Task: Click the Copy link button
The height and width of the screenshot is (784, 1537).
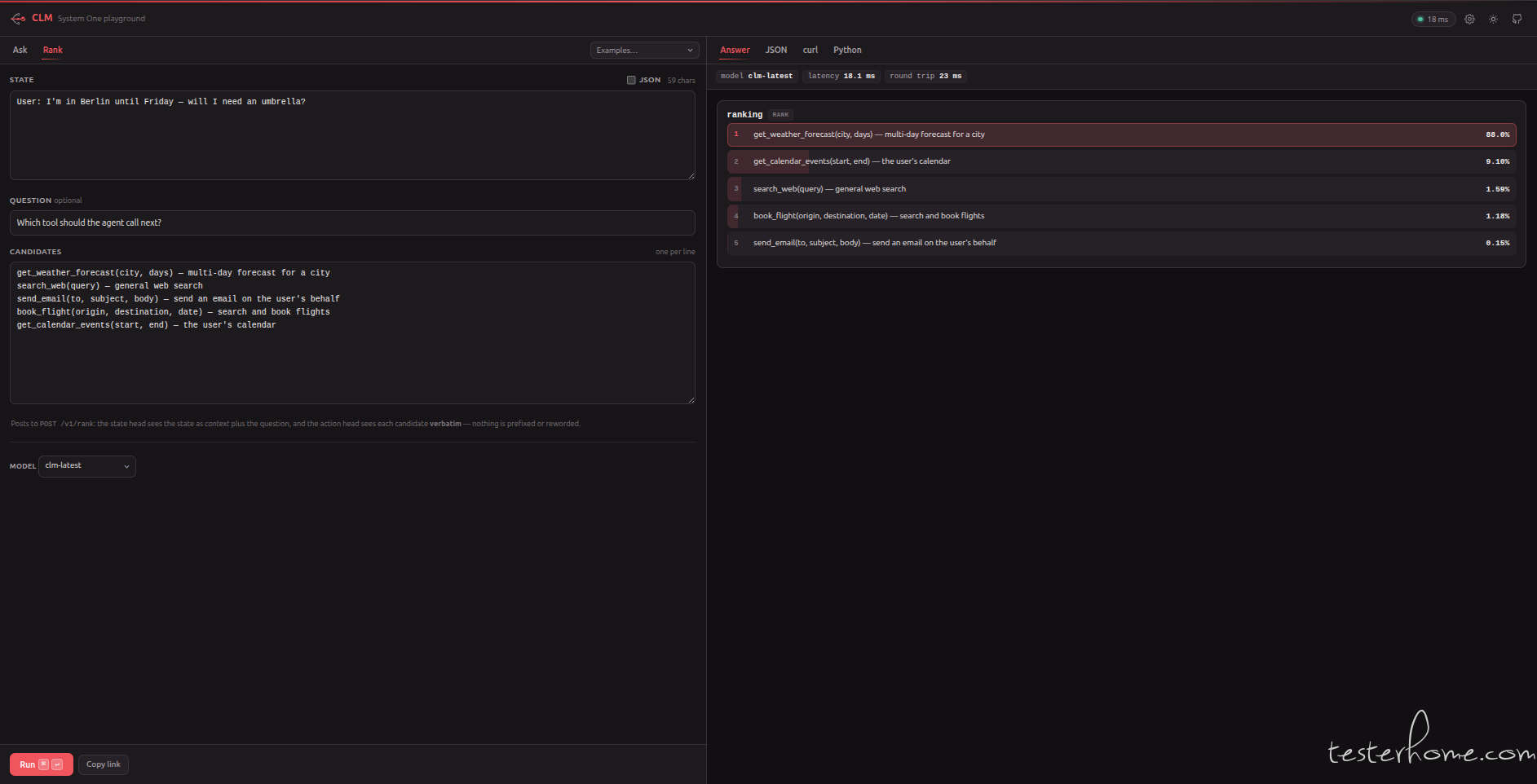Action: pos(104,764)
